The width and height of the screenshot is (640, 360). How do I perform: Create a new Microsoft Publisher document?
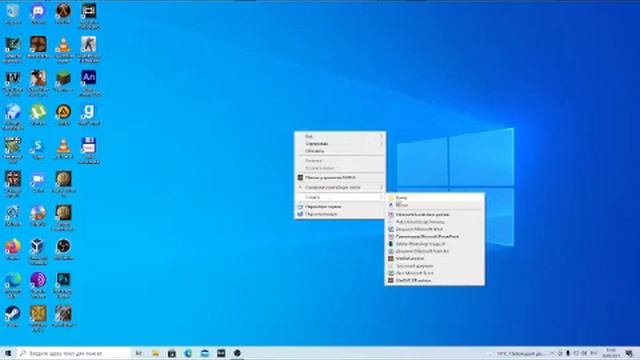(435, 251)
